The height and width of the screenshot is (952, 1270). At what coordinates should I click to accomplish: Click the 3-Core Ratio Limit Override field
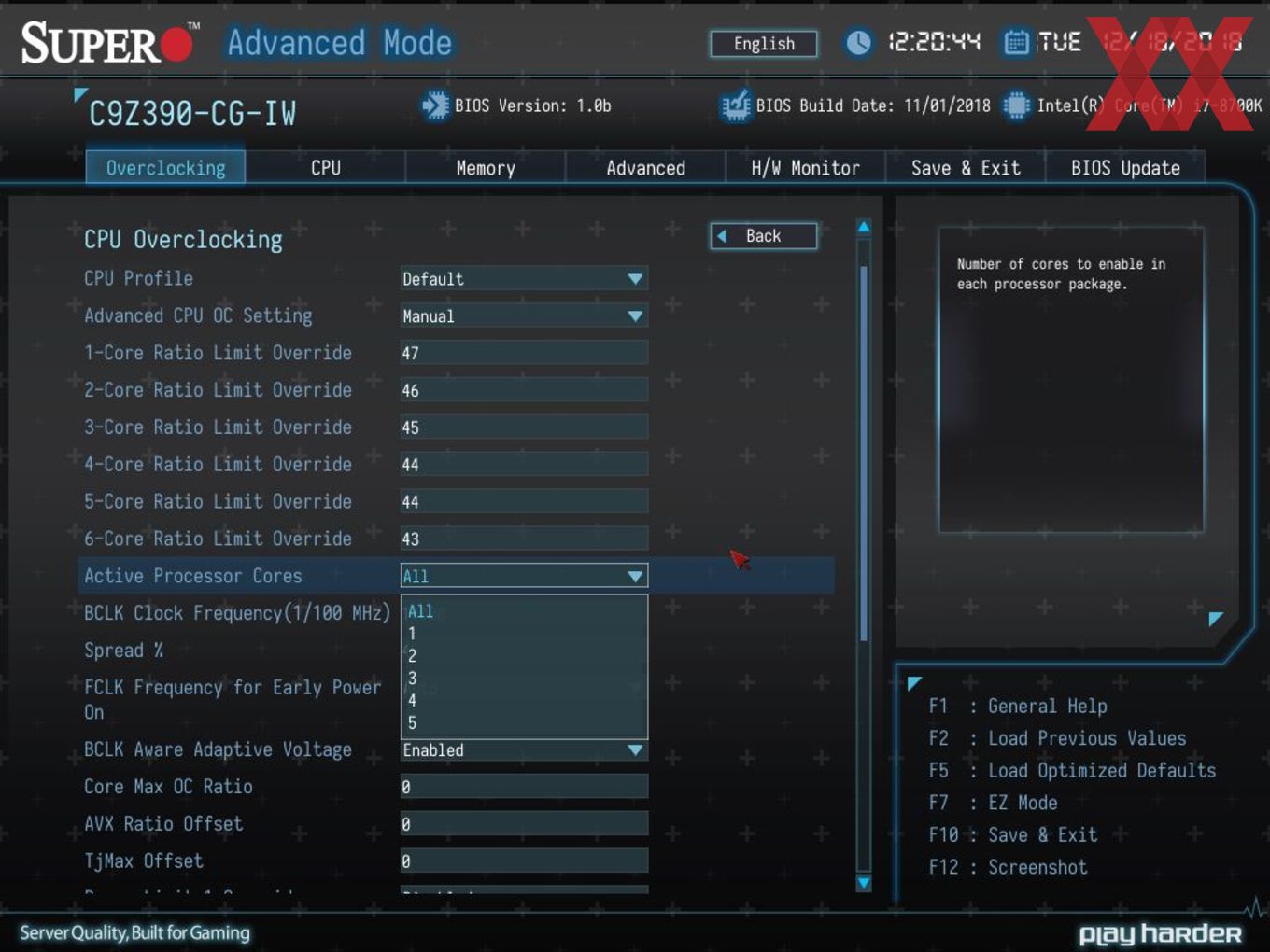tap(524, 427)
